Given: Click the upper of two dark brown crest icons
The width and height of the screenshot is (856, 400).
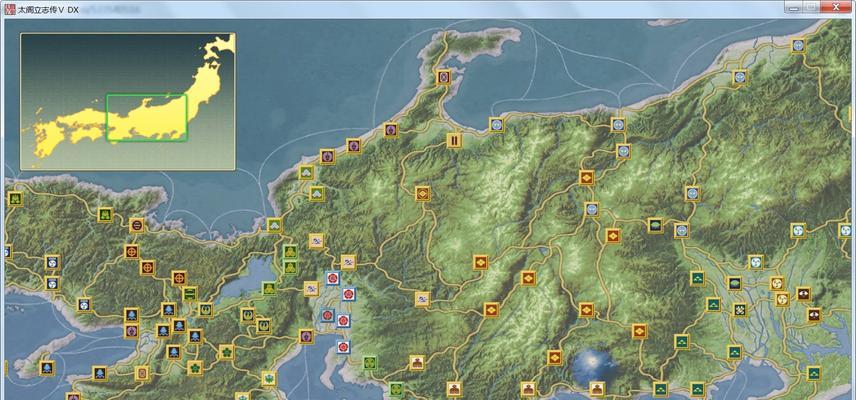Looking at the screenshot, I should point(803,295).
